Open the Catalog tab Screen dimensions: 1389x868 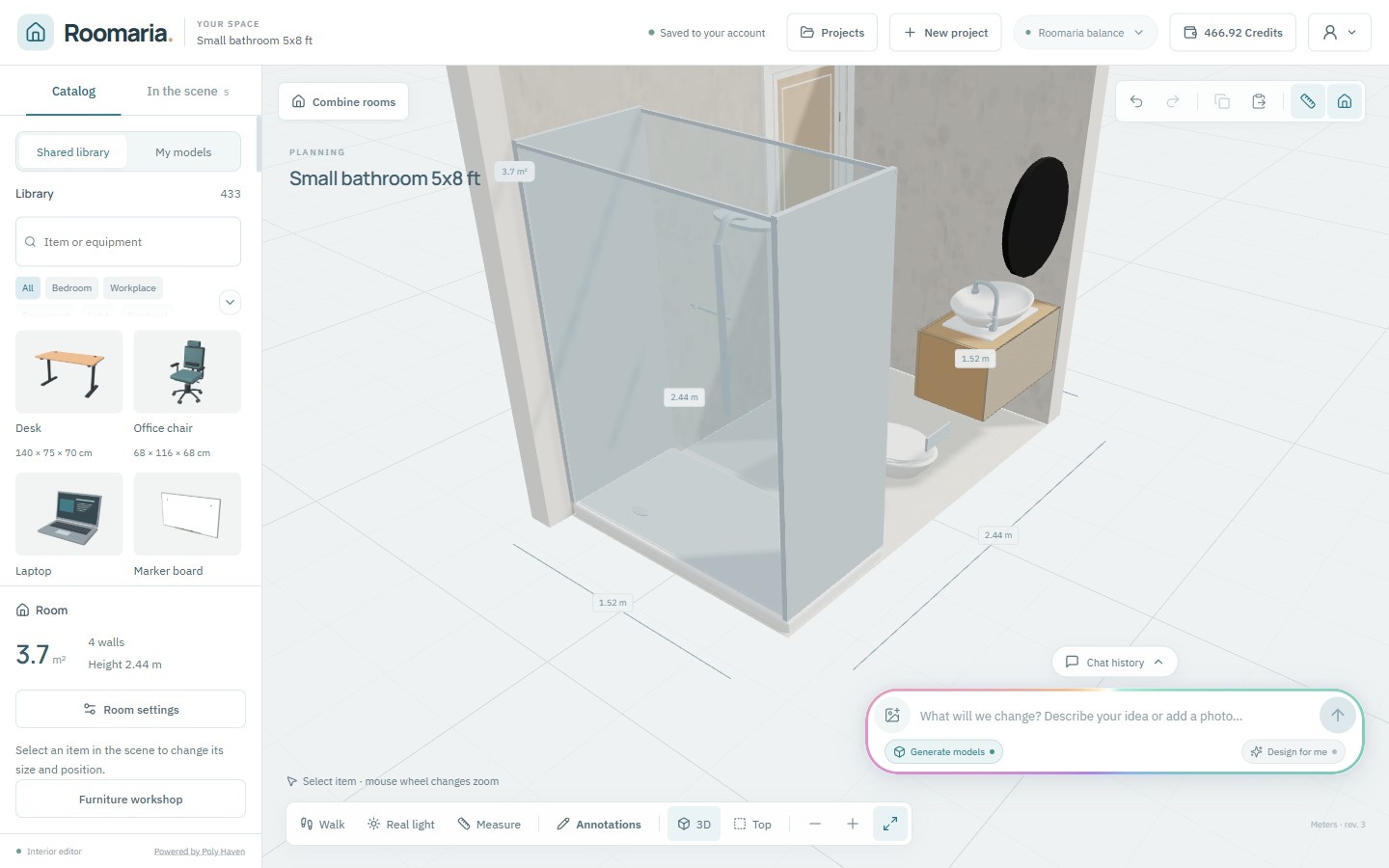tap(73, 92)
